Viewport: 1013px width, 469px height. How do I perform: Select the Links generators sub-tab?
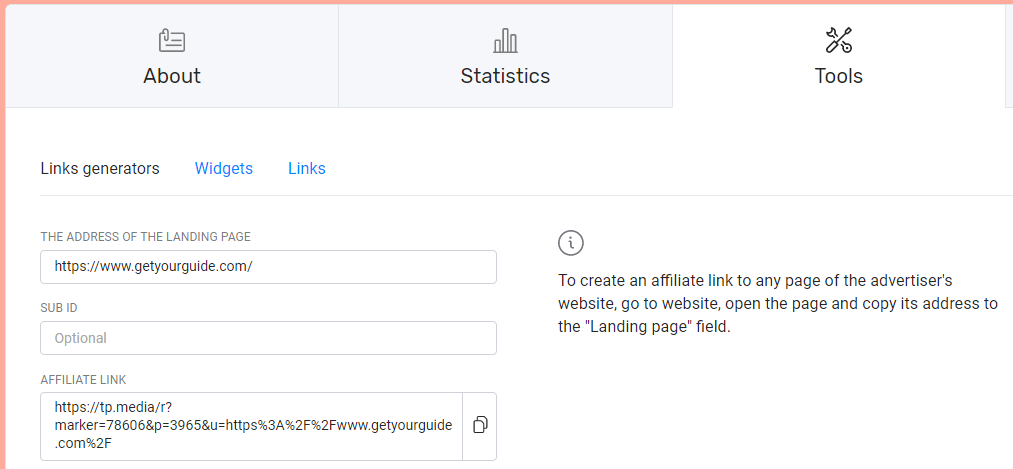(99, 169)
